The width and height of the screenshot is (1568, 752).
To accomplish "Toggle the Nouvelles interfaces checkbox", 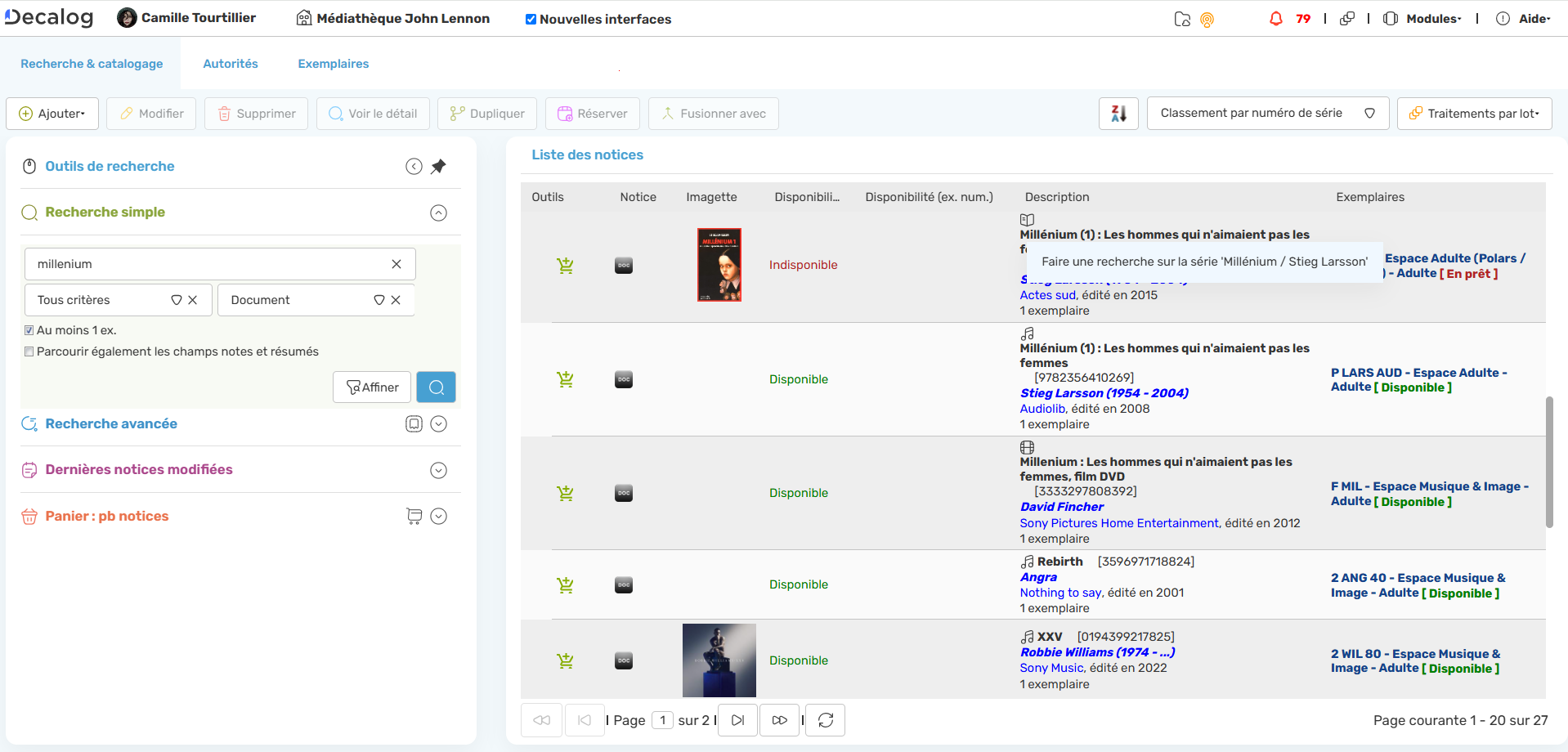I will pyautogui.click(x=531, y=20).
